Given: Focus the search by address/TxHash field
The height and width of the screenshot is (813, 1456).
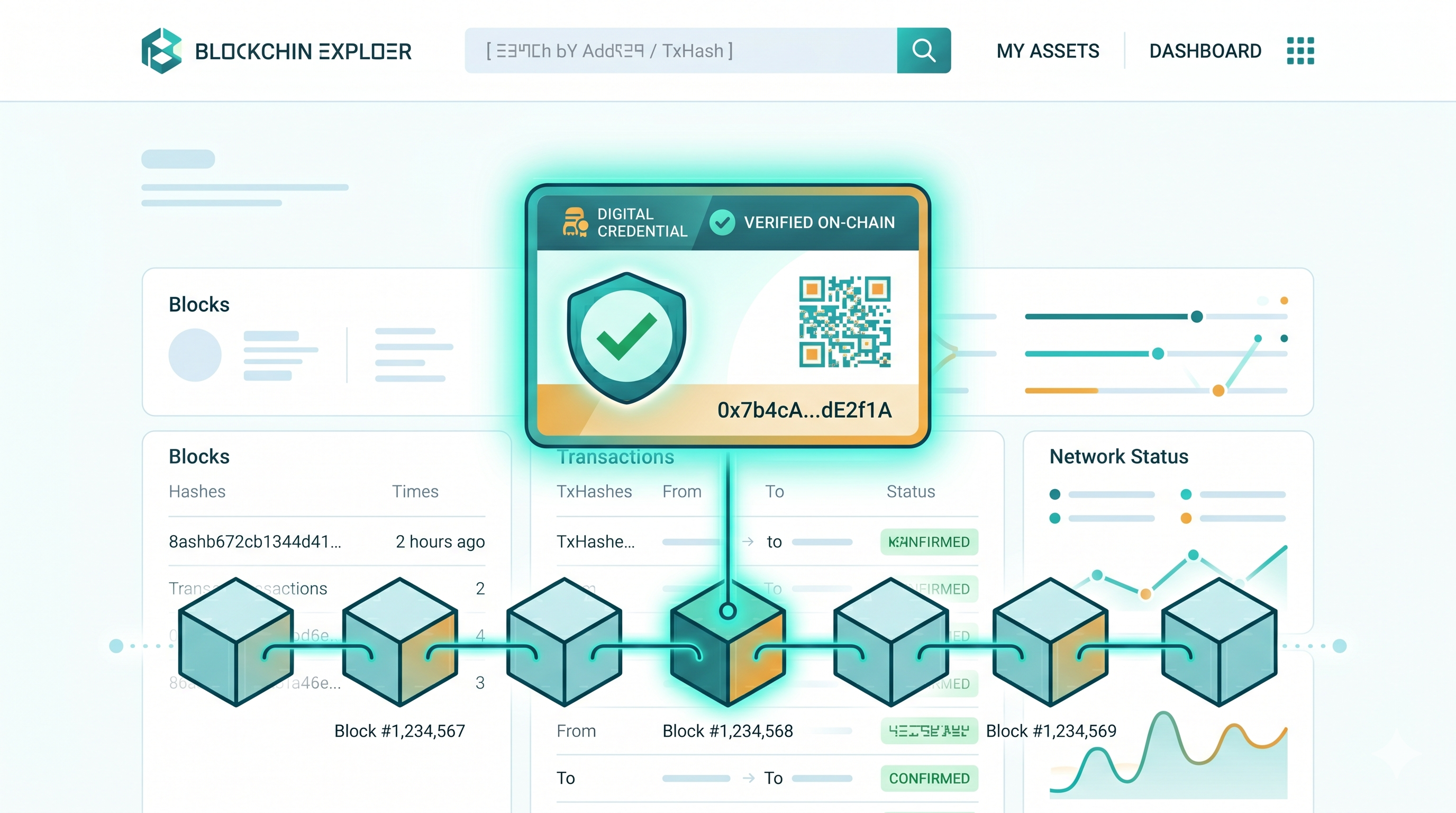Looking at the screenshot, I should (680, 50).
